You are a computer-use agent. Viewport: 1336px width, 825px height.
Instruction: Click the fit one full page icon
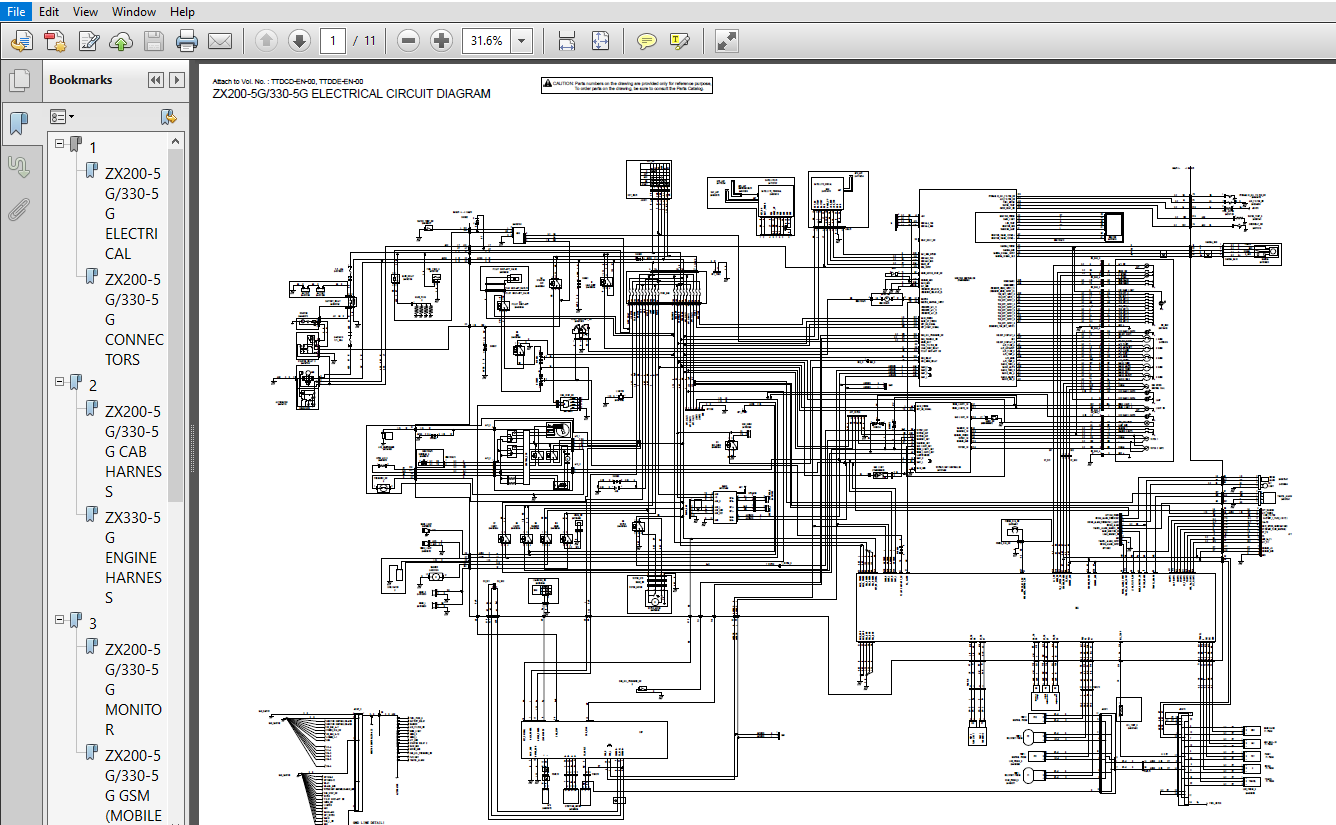pos(600,41)
